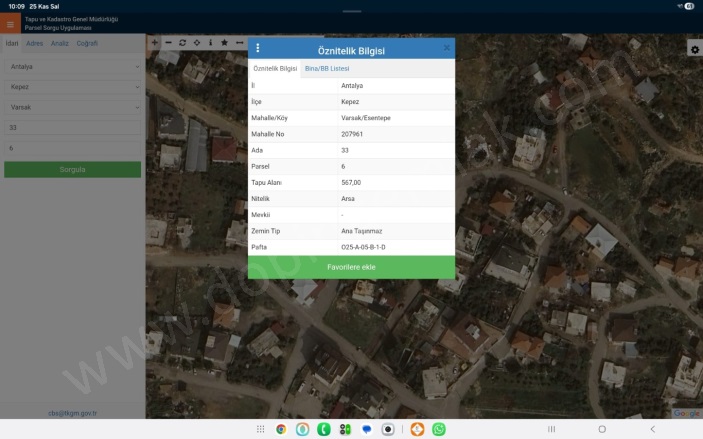Image resolution: width=703 pixels, height=439 pixels.
Task: Select the Adres tab
Action: pos(34,43)
